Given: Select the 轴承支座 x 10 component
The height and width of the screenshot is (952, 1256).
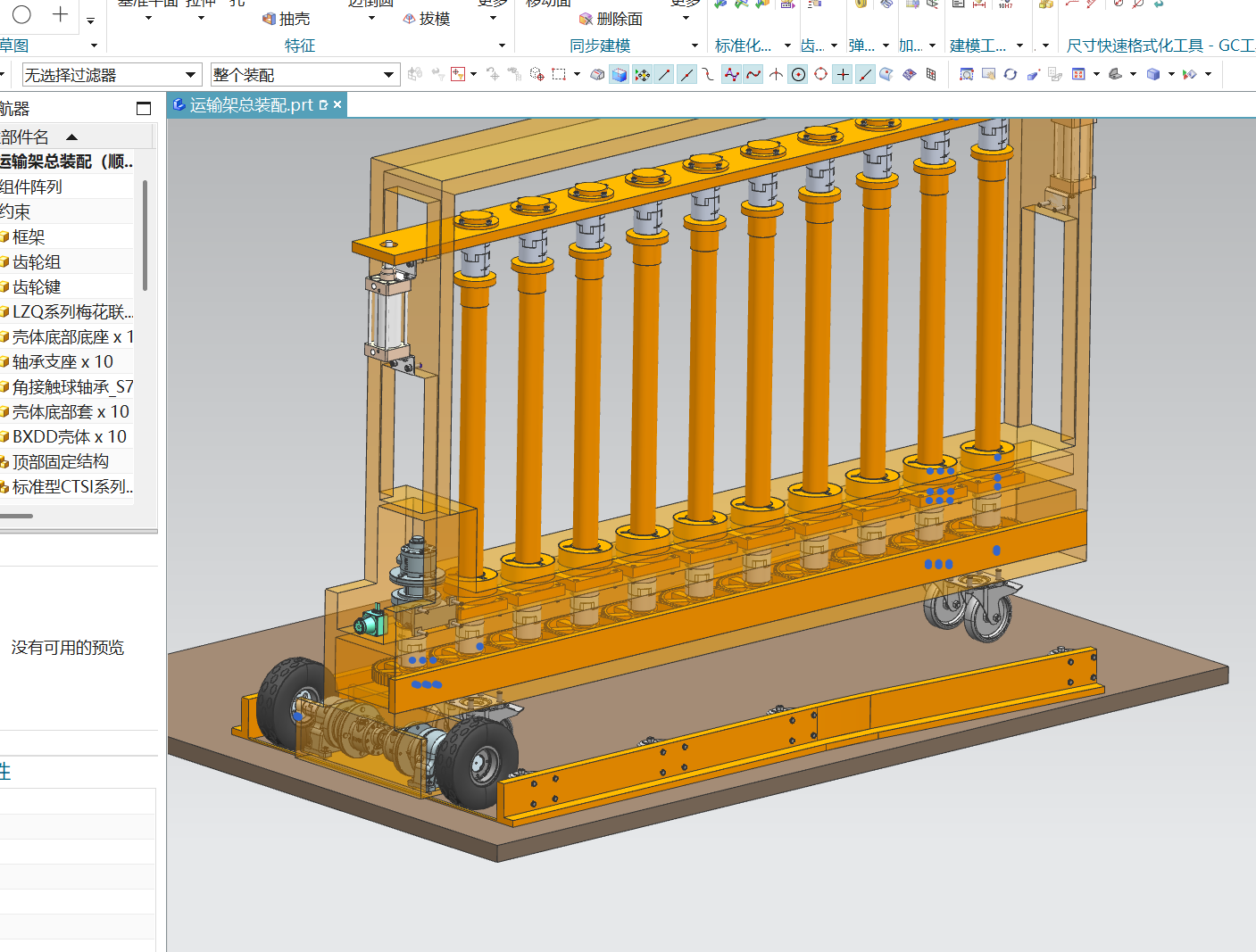Looking at the screenshot, I should 62,361.
